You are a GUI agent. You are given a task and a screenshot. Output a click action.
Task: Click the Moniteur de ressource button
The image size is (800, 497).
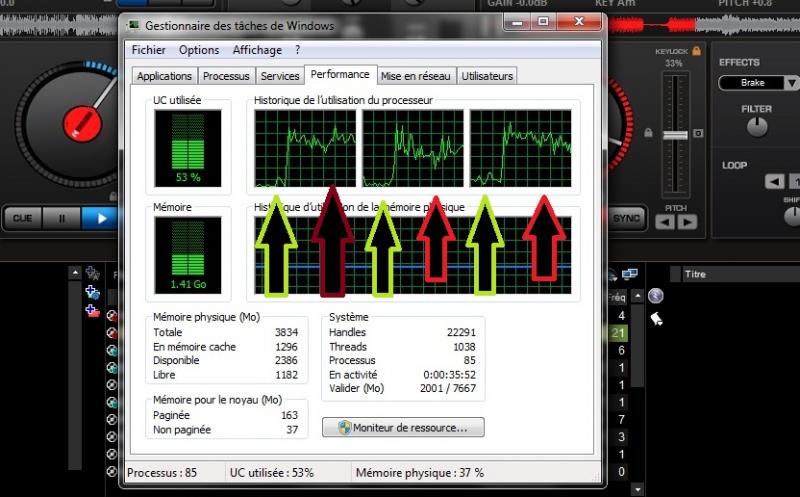(403, 427)
